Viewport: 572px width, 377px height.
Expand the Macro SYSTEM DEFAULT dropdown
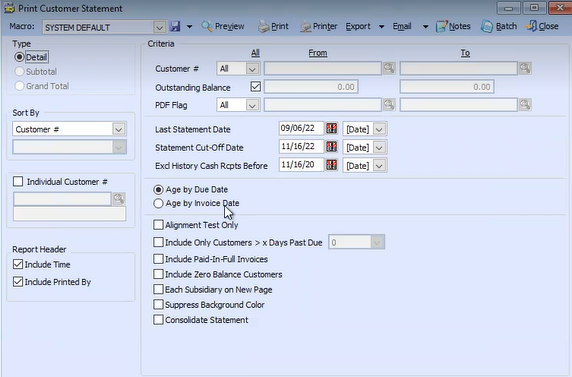[159, 27]
